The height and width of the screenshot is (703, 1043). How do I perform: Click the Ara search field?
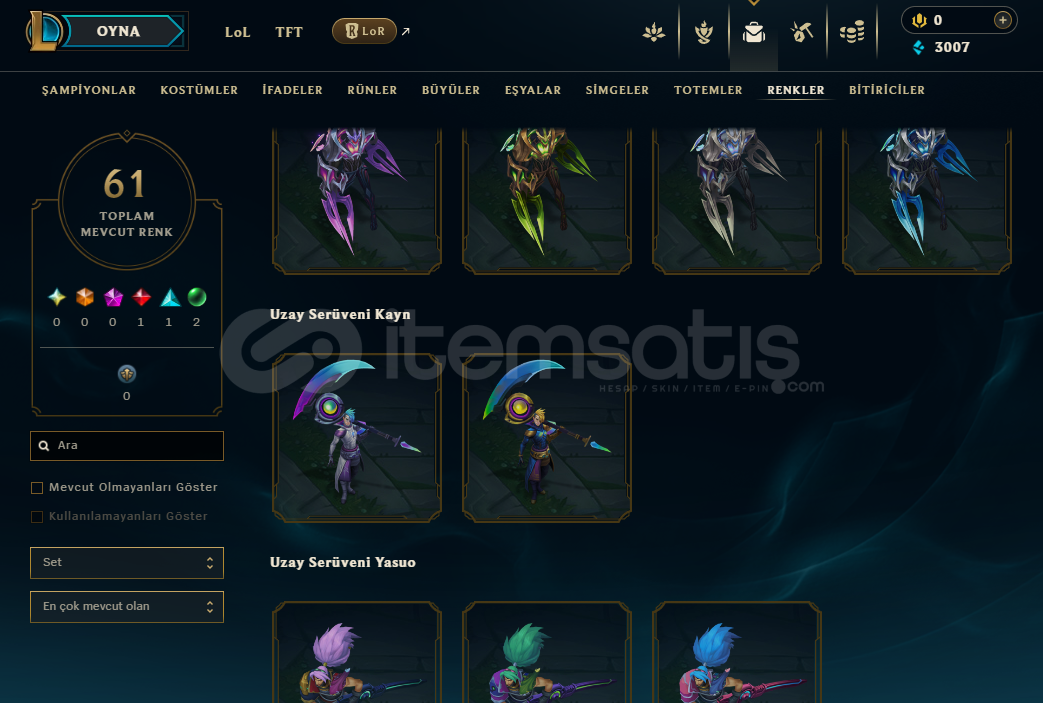(x=127, y=446)
